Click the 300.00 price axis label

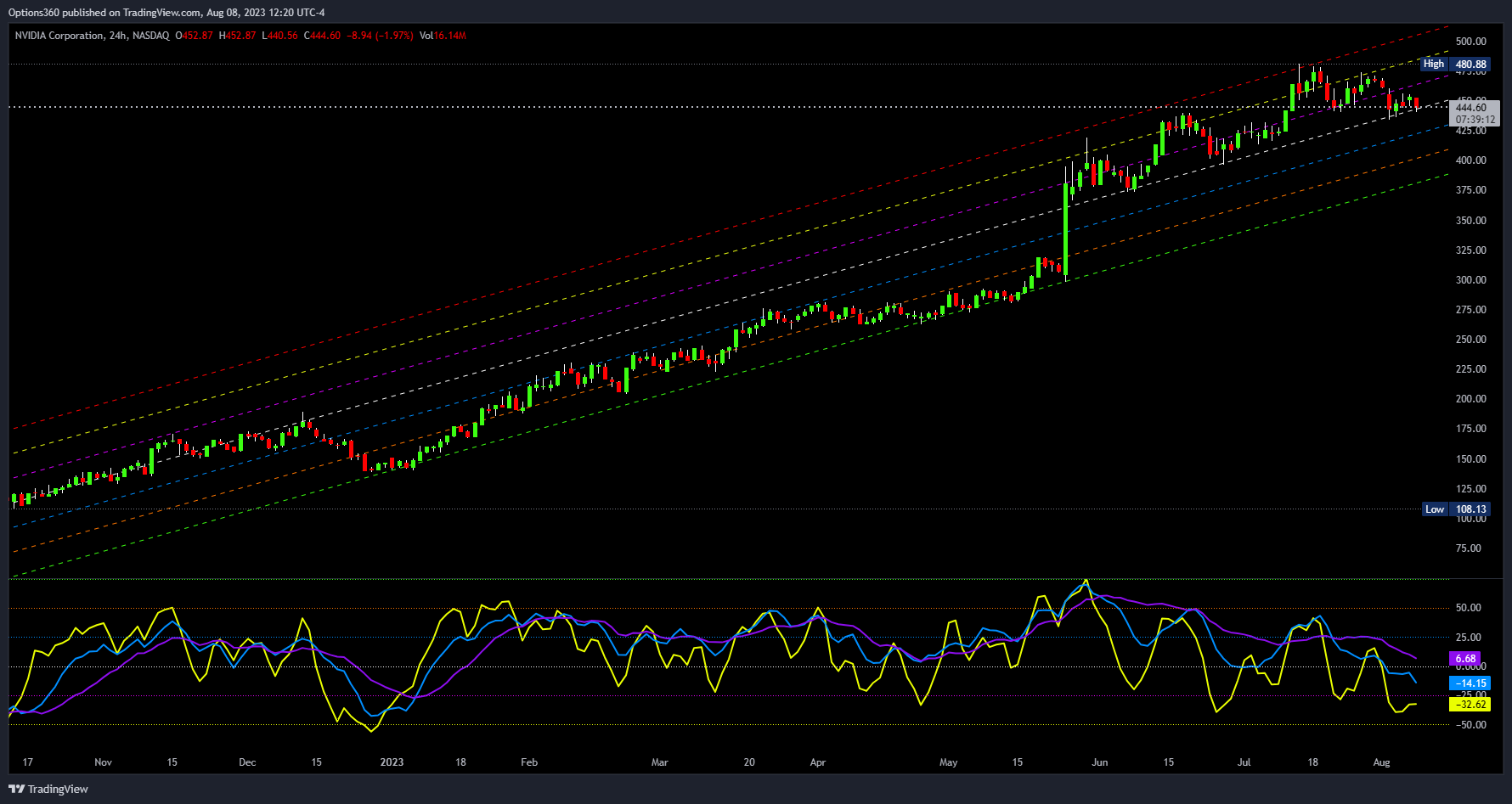1471,279
